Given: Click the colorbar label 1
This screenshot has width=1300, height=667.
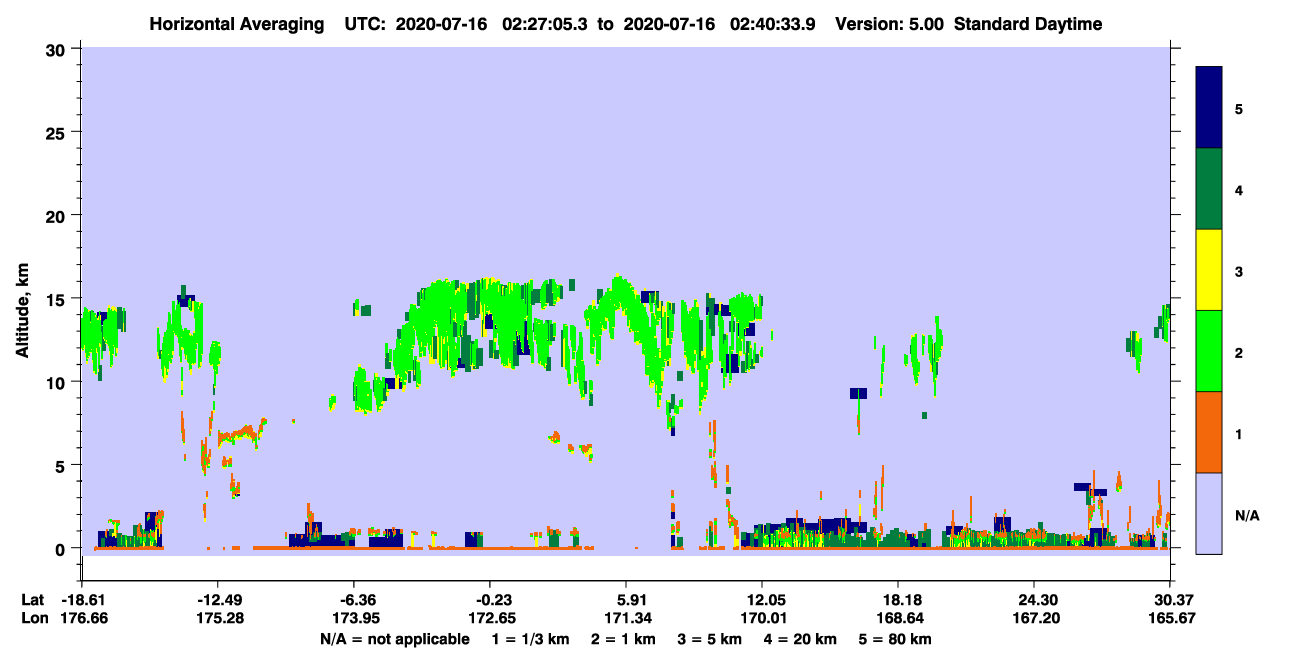Looking at the screenshot, I should pos(1239,433).
